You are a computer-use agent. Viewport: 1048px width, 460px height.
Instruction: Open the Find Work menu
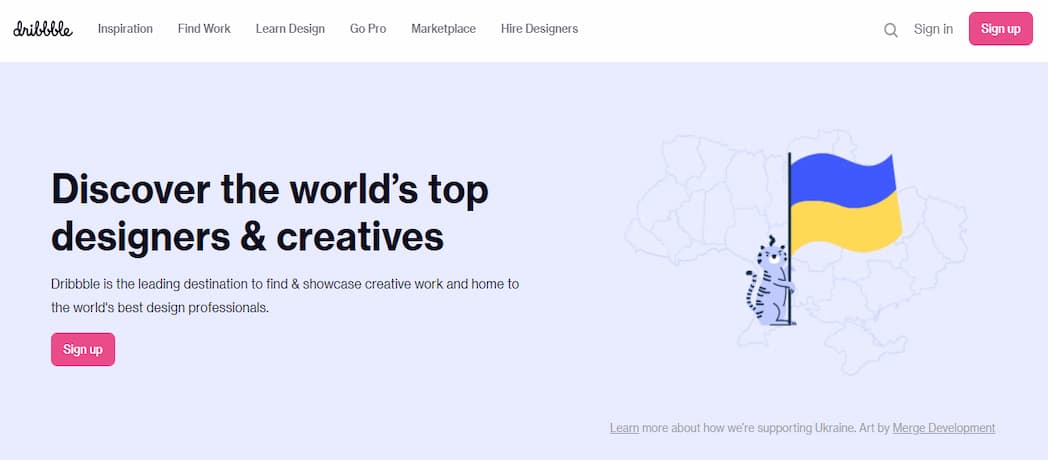[x=204, y=29]
